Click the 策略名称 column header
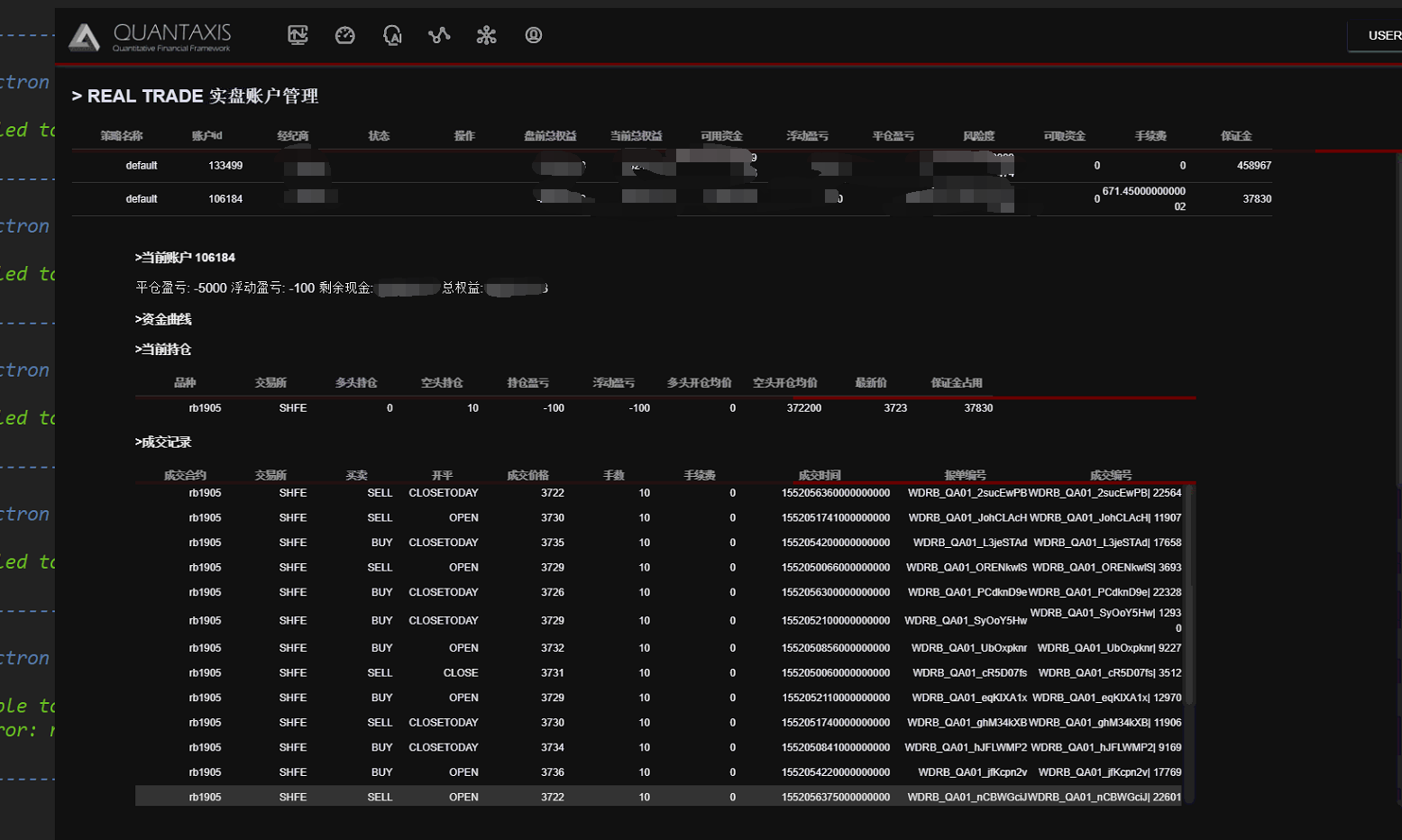Viewport: 1402px width, 840px height. [x=122, y=136]
